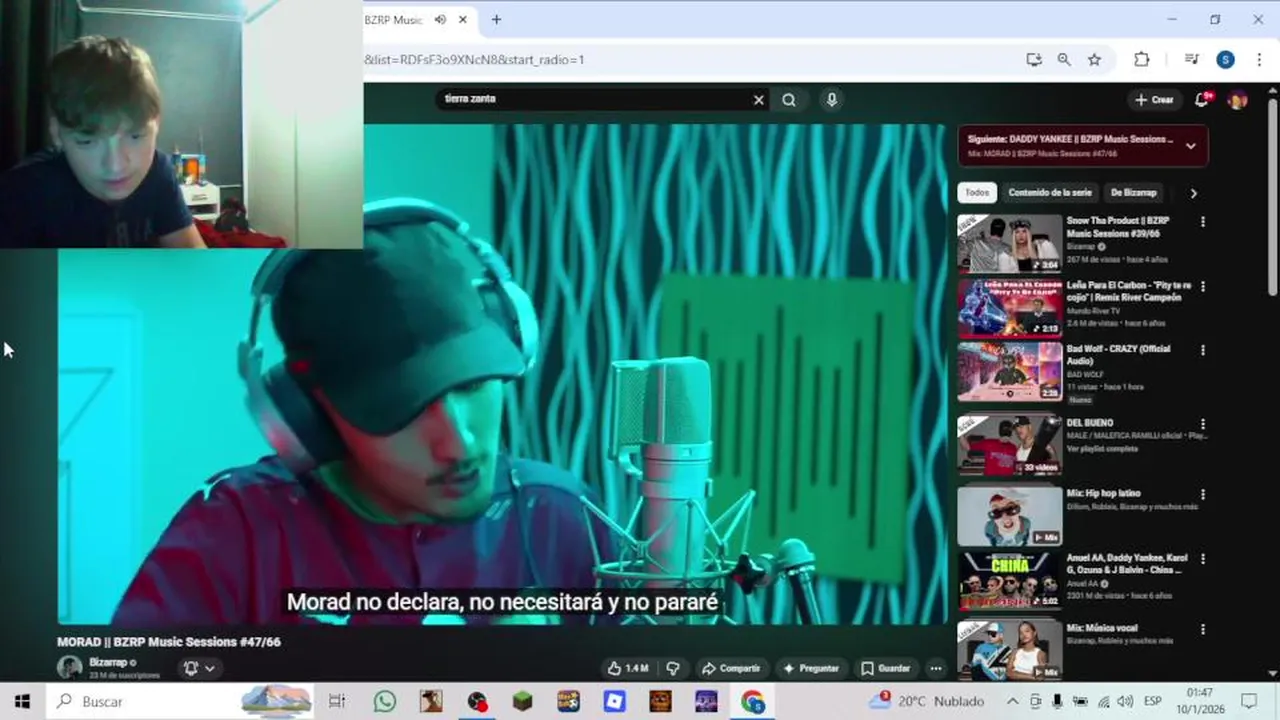Open options for Bad Wolf CRAZY video
The width and height of the screenshot is (1280, 720).
click(1202, 350)
